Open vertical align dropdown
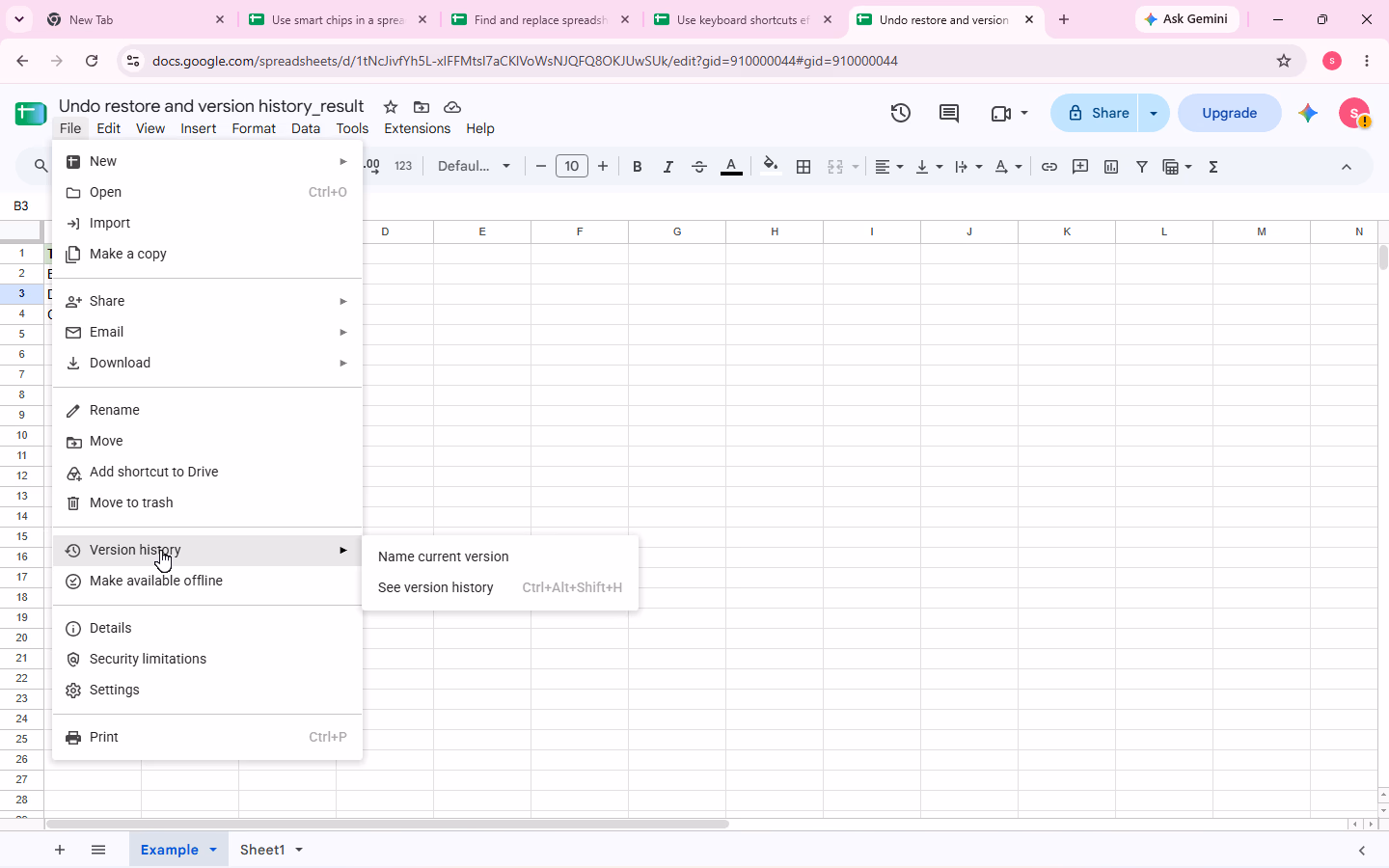Viewport: 1389px width, 868px height. point(929,167)
